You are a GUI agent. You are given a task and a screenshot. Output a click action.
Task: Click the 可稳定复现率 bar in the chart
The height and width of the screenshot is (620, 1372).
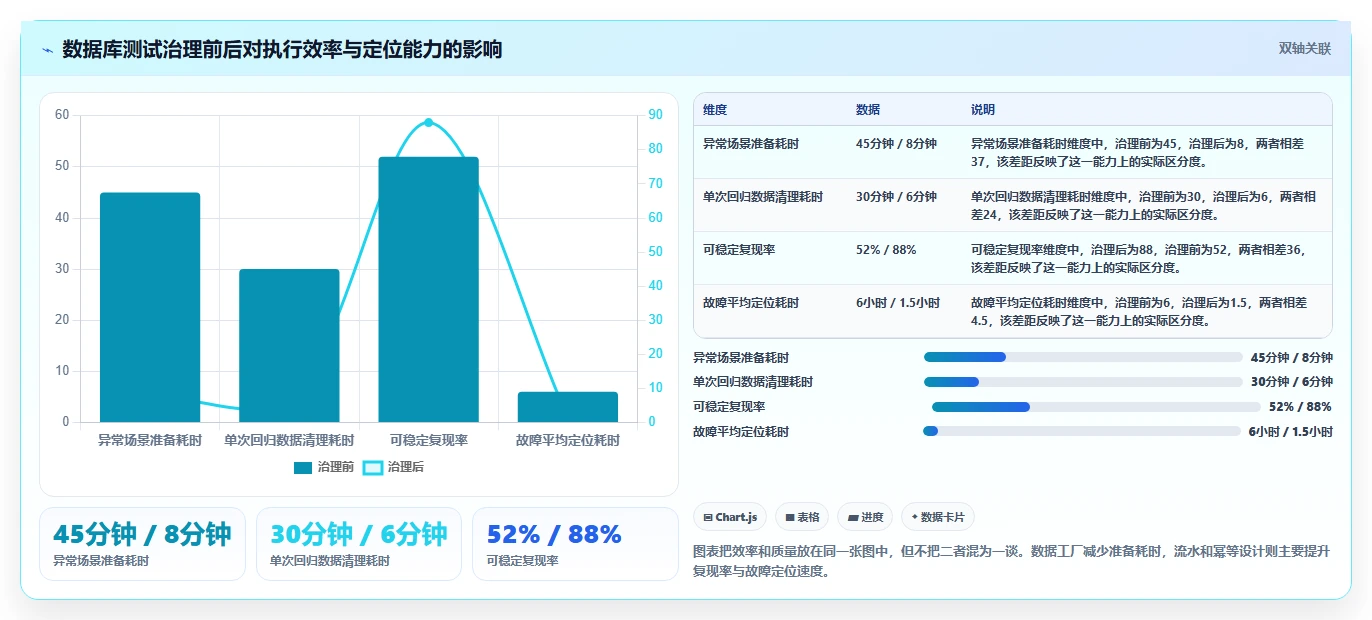428,289
